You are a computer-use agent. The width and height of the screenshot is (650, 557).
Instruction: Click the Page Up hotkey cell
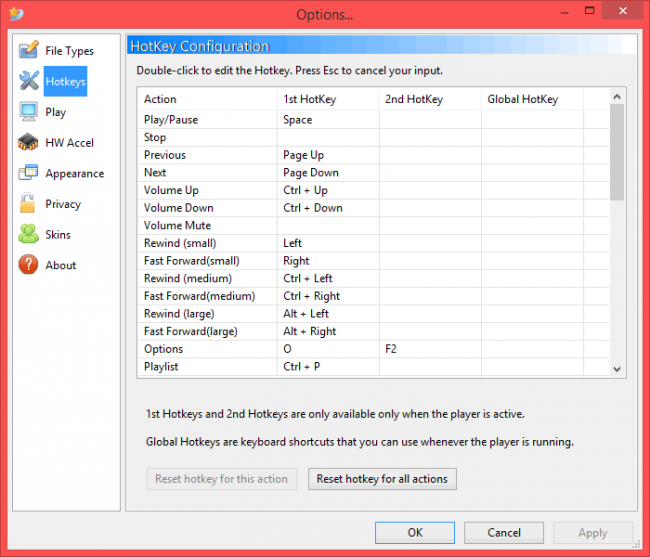click(x=328, y=155)
